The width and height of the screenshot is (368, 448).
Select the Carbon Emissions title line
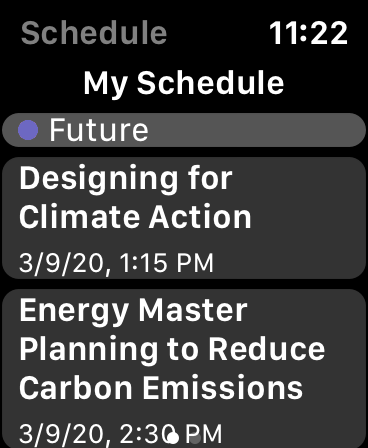161,388
